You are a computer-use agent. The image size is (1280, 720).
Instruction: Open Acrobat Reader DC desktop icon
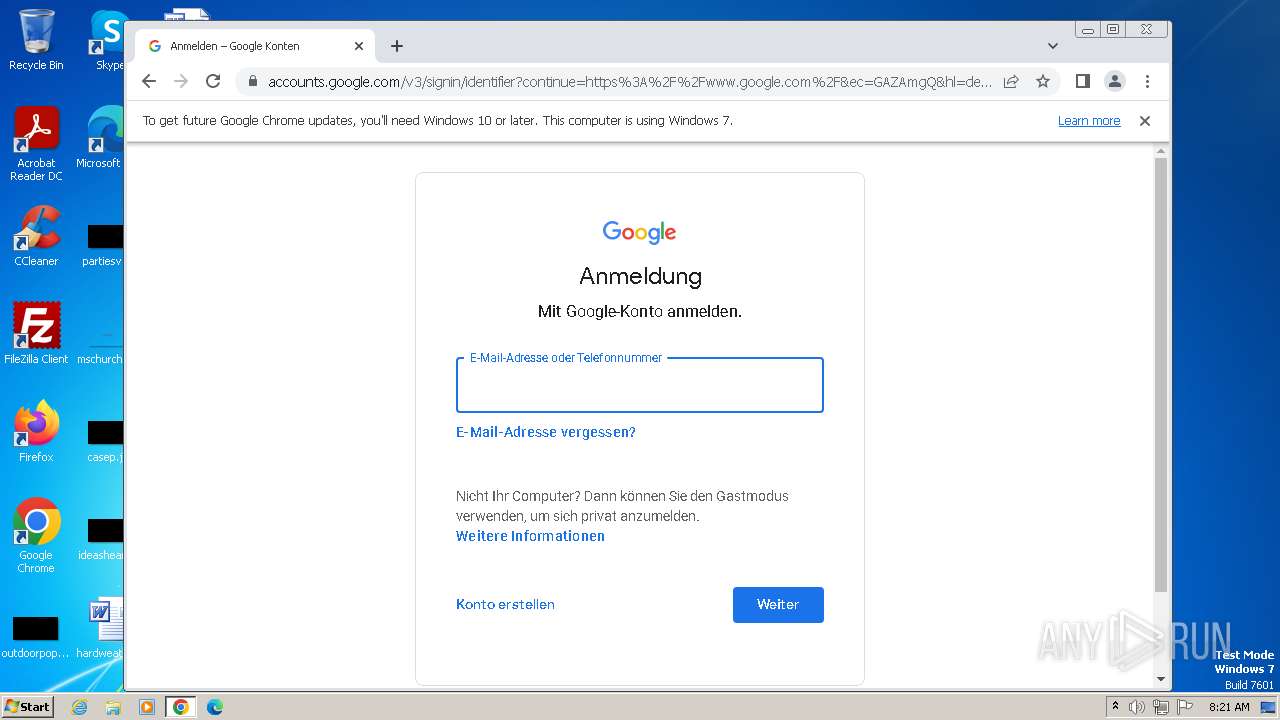click(x=36, y=144)
